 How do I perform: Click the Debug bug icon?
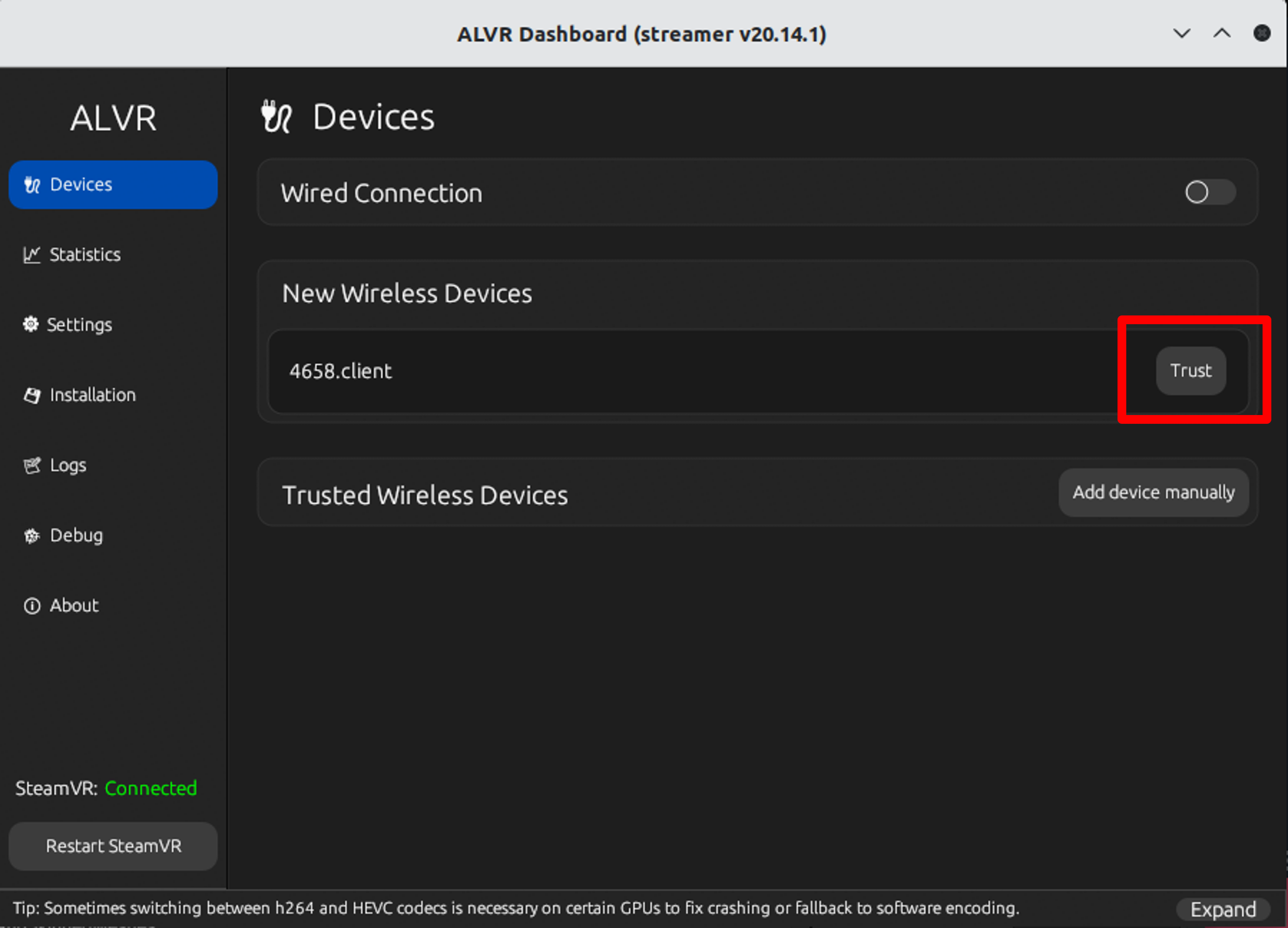[x=32, y=536]
